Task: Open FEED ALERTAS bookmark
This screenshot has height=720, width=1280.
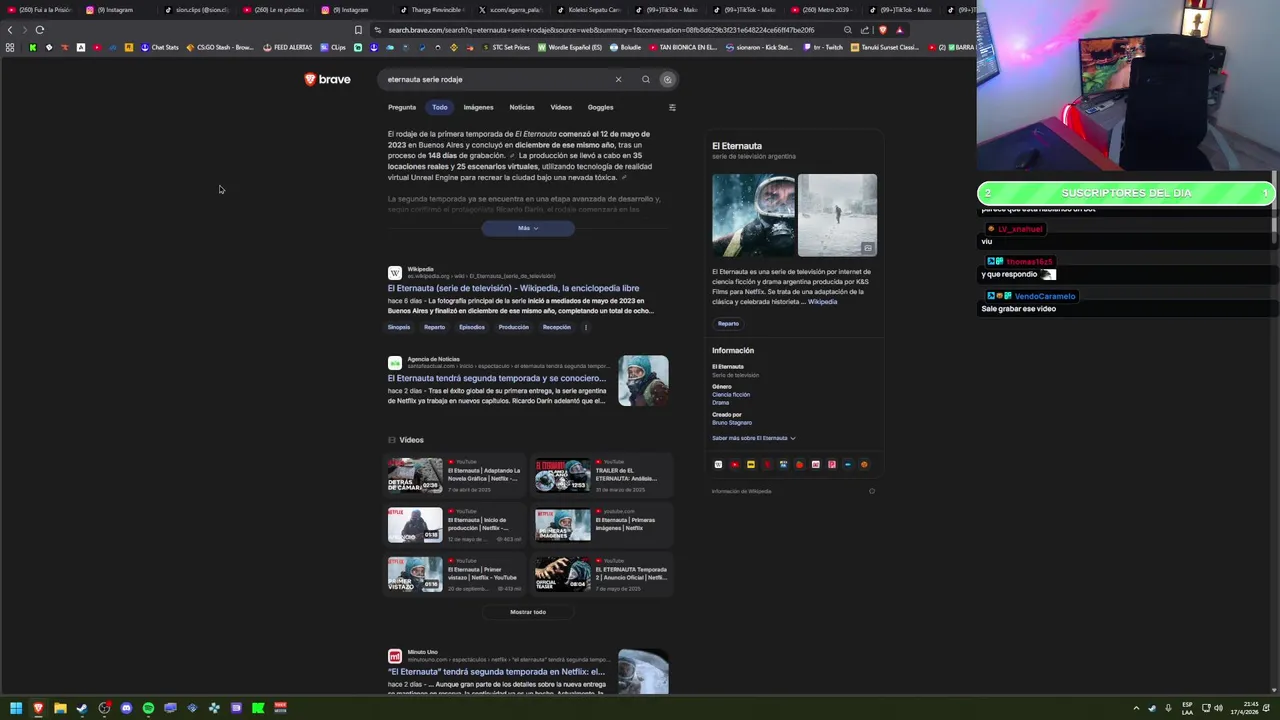Action: point(288,47)
